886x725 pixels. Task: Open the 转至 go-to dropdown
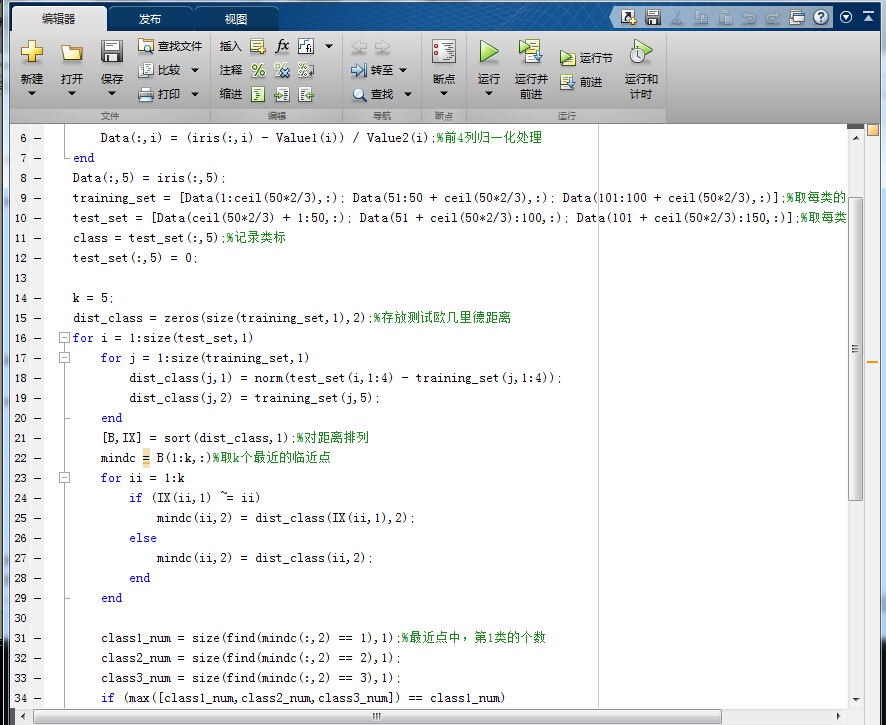403,70
